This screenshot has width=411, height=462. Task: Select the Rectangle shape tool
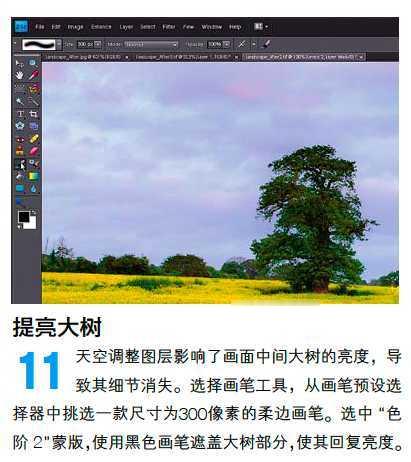point(20,189)
